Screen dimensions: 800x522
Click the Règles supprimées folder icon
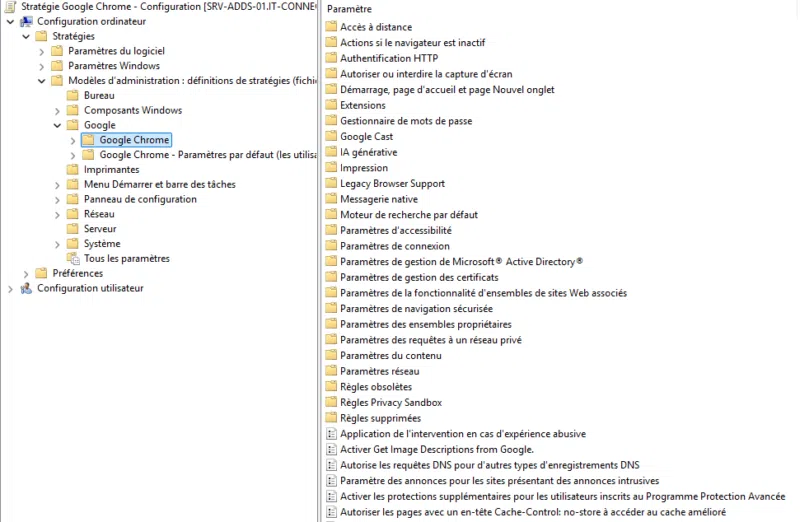(332, 418)
